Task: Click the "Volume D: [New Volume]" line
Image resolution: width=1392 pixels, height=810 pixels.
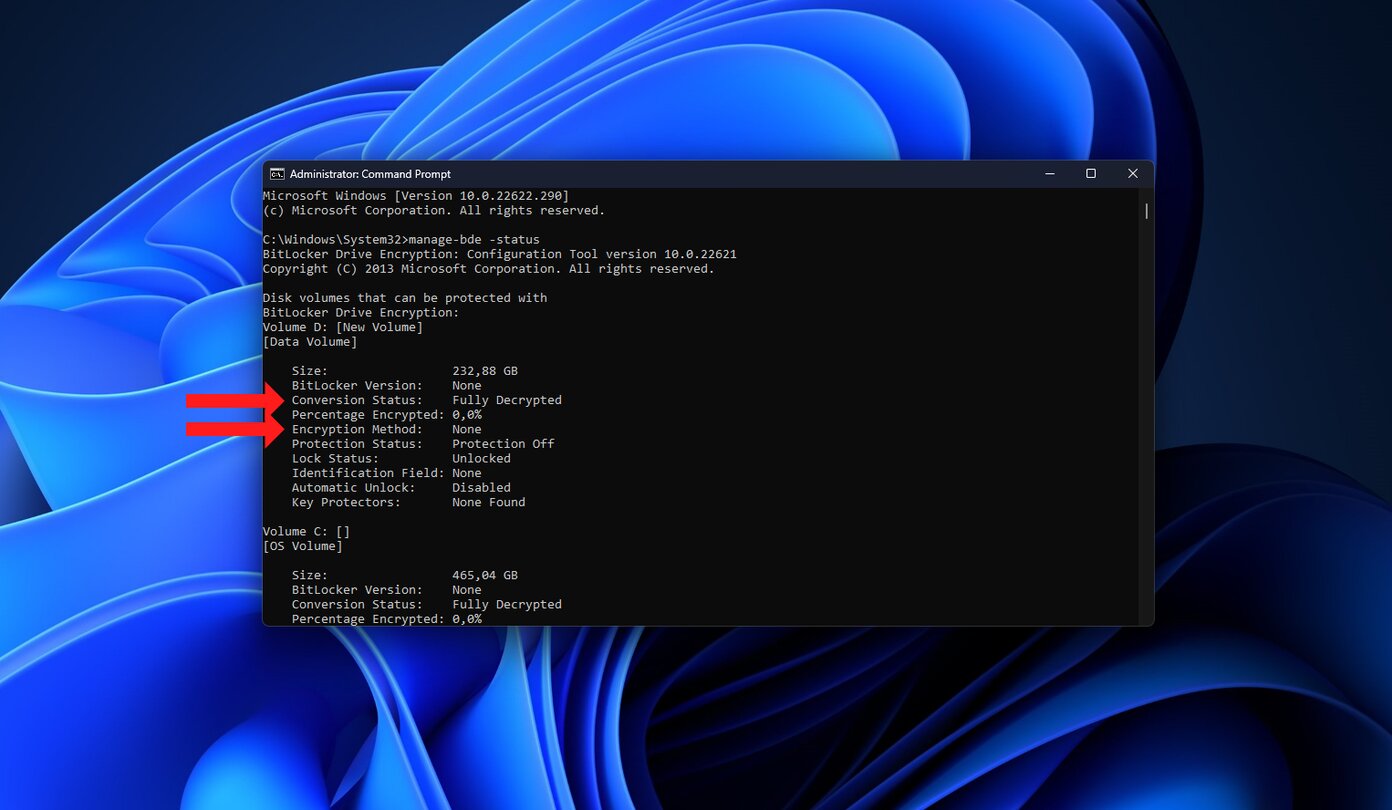Action: point(342,327)
